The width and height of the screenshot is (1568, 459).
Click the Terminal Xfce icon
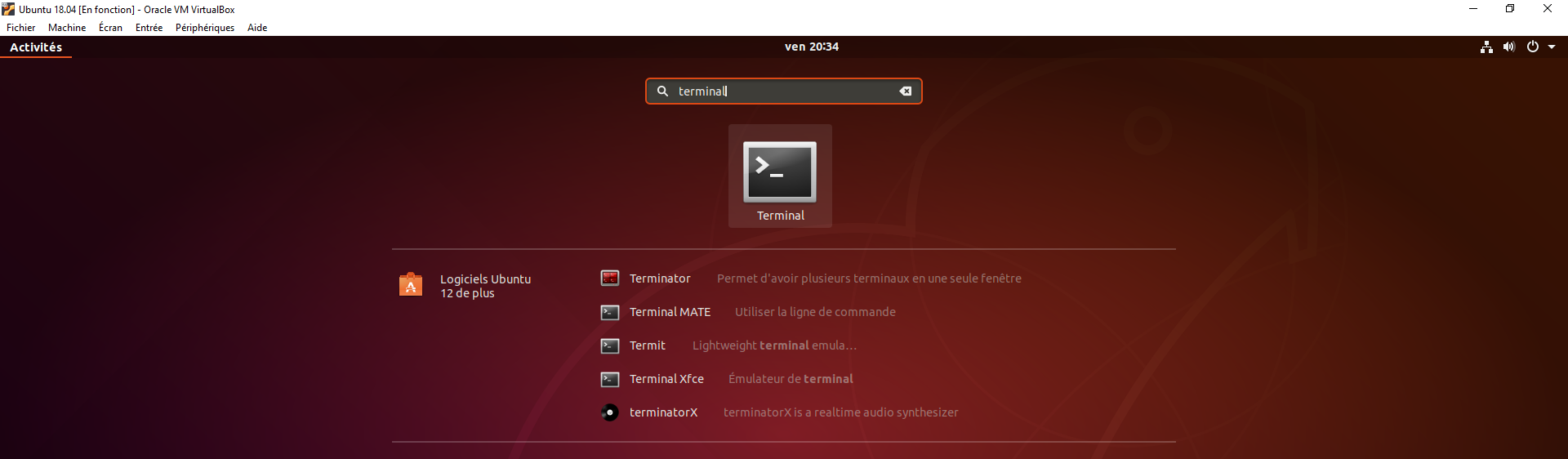pos(609,379)
